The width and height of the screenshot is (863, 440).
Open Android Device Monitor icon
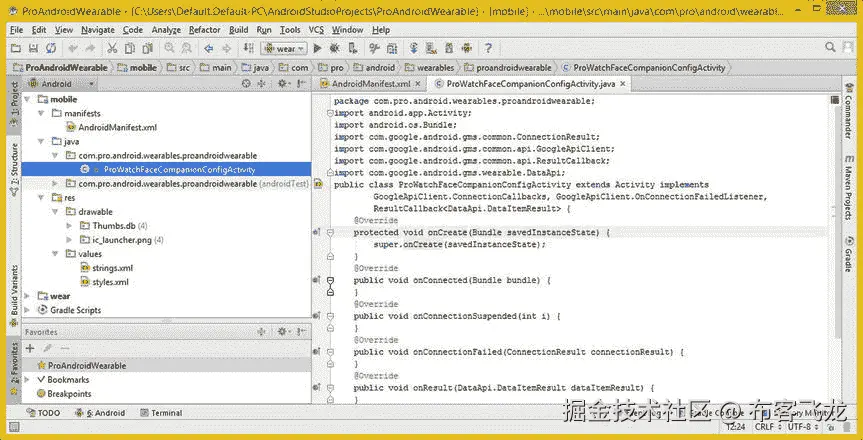click(x=467, y=48)
